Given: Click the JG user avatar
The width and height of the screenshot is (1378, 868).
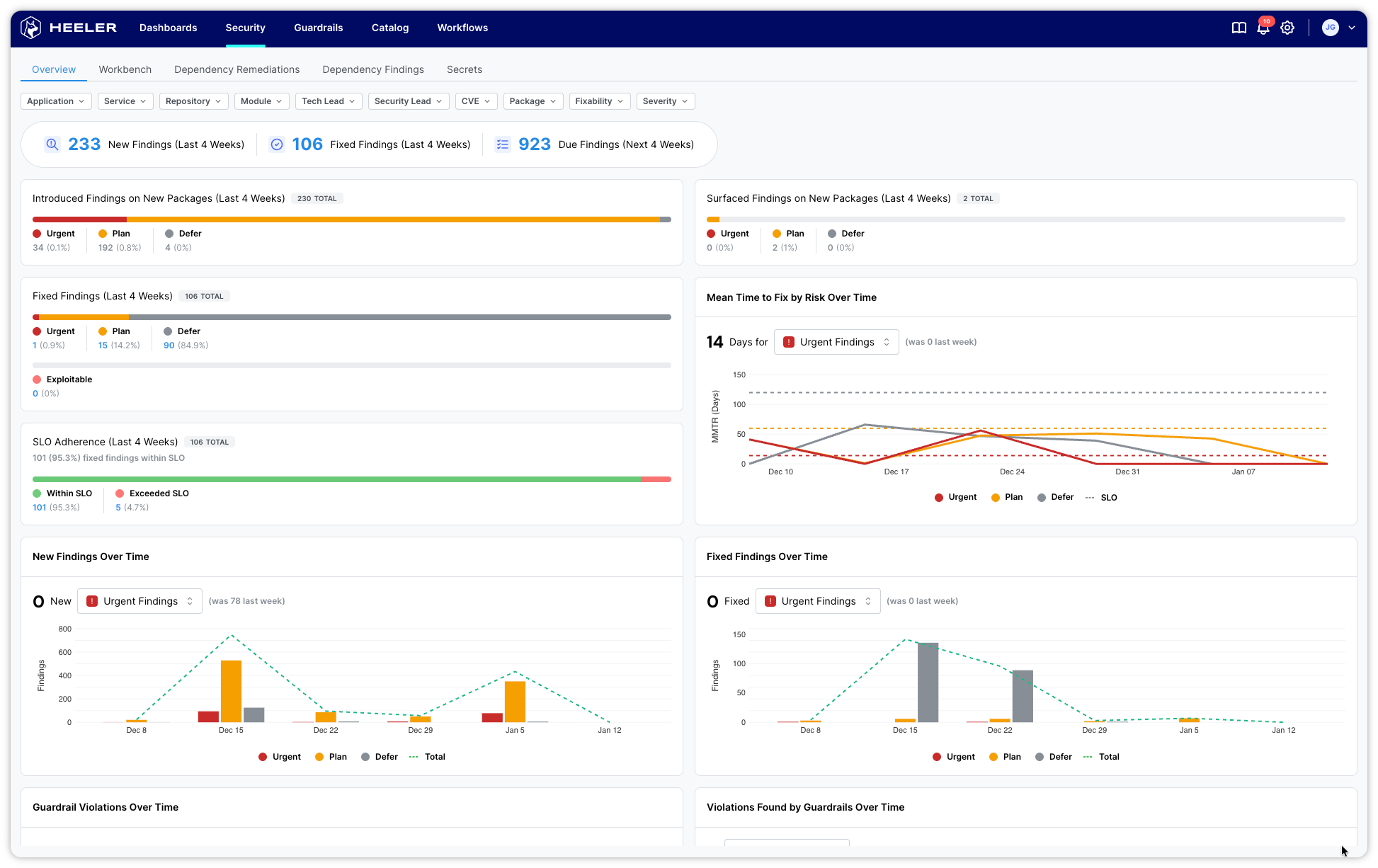Looking at the screenshot, I should 1331,28.
